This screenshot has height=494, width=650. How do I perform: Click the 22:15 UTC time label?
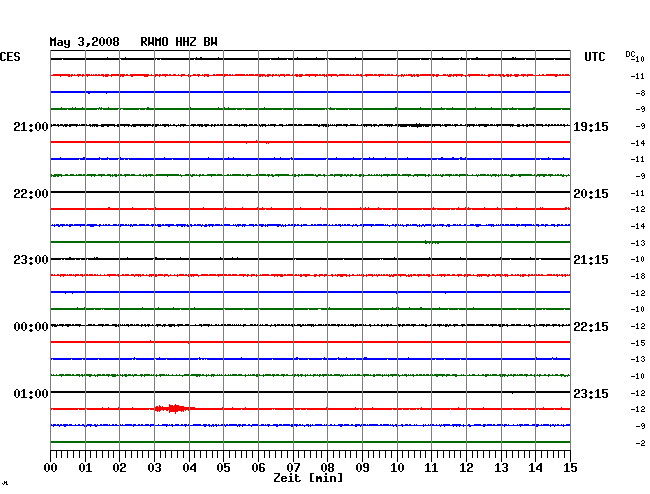[x=591, y=327]
